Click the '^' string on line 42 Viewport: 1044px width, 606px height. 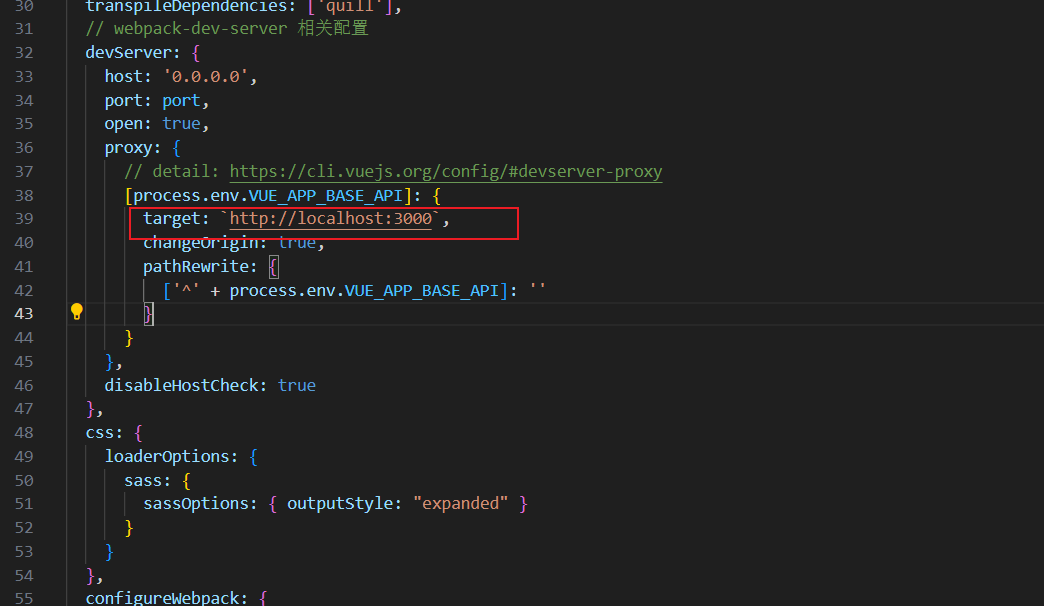[186, 289]
